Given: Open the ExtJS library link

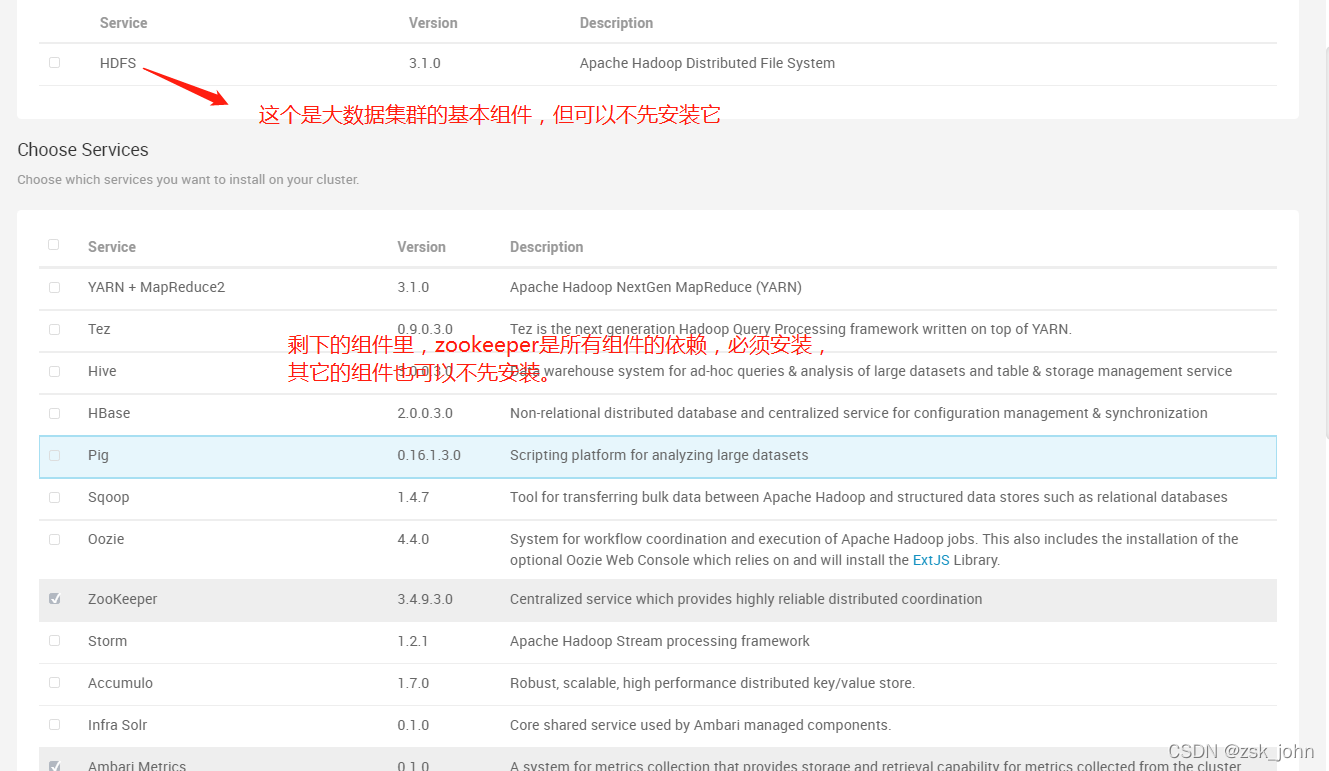Looking at the screenshot, I should pyautogui.click(x=931, y=560).
